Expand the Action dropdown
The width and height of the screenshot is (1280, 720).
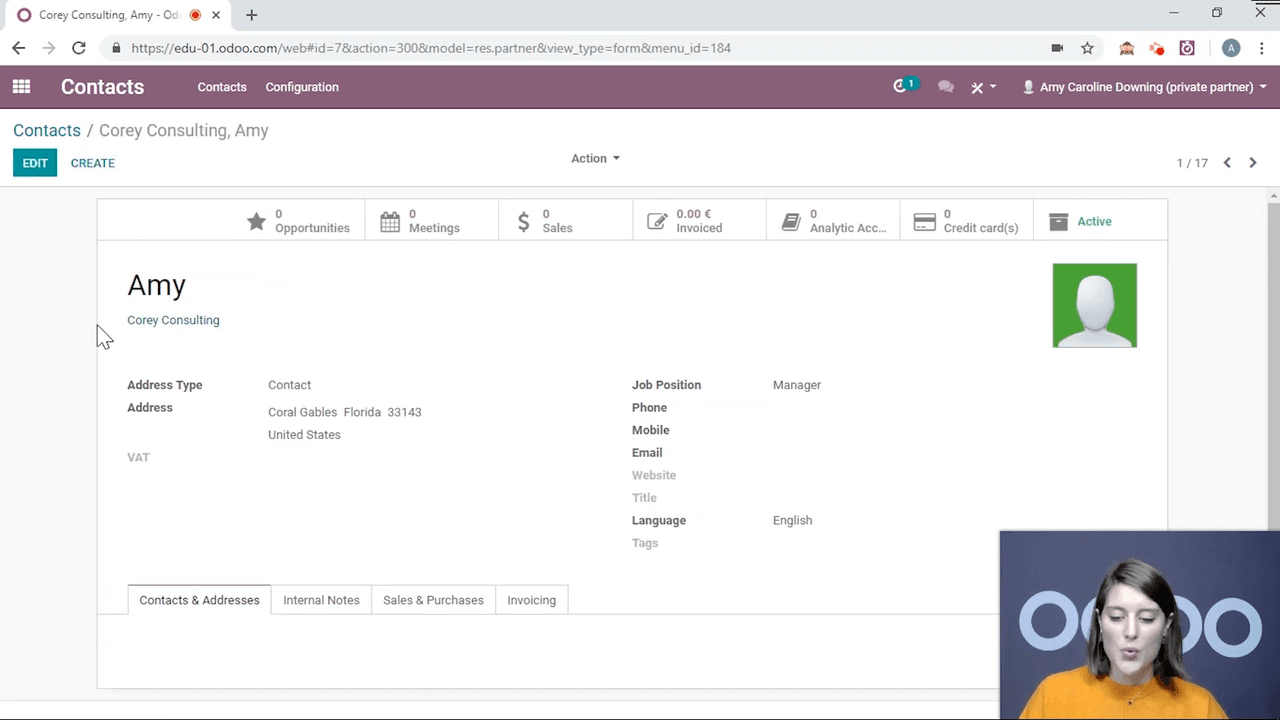click(595, 158)
